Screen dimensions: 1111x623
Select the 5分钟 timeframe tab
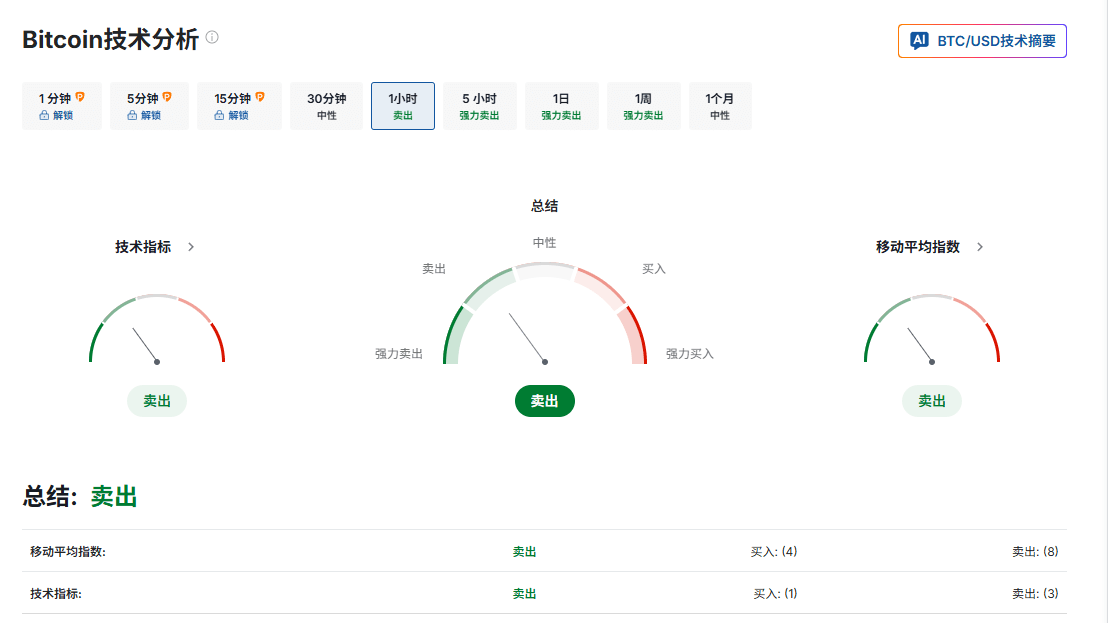[149, 106]
